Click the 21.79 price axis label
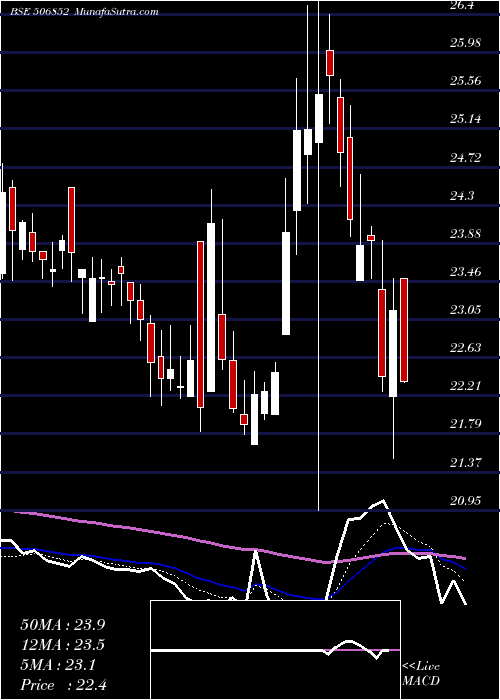 (x=465, y=424)
